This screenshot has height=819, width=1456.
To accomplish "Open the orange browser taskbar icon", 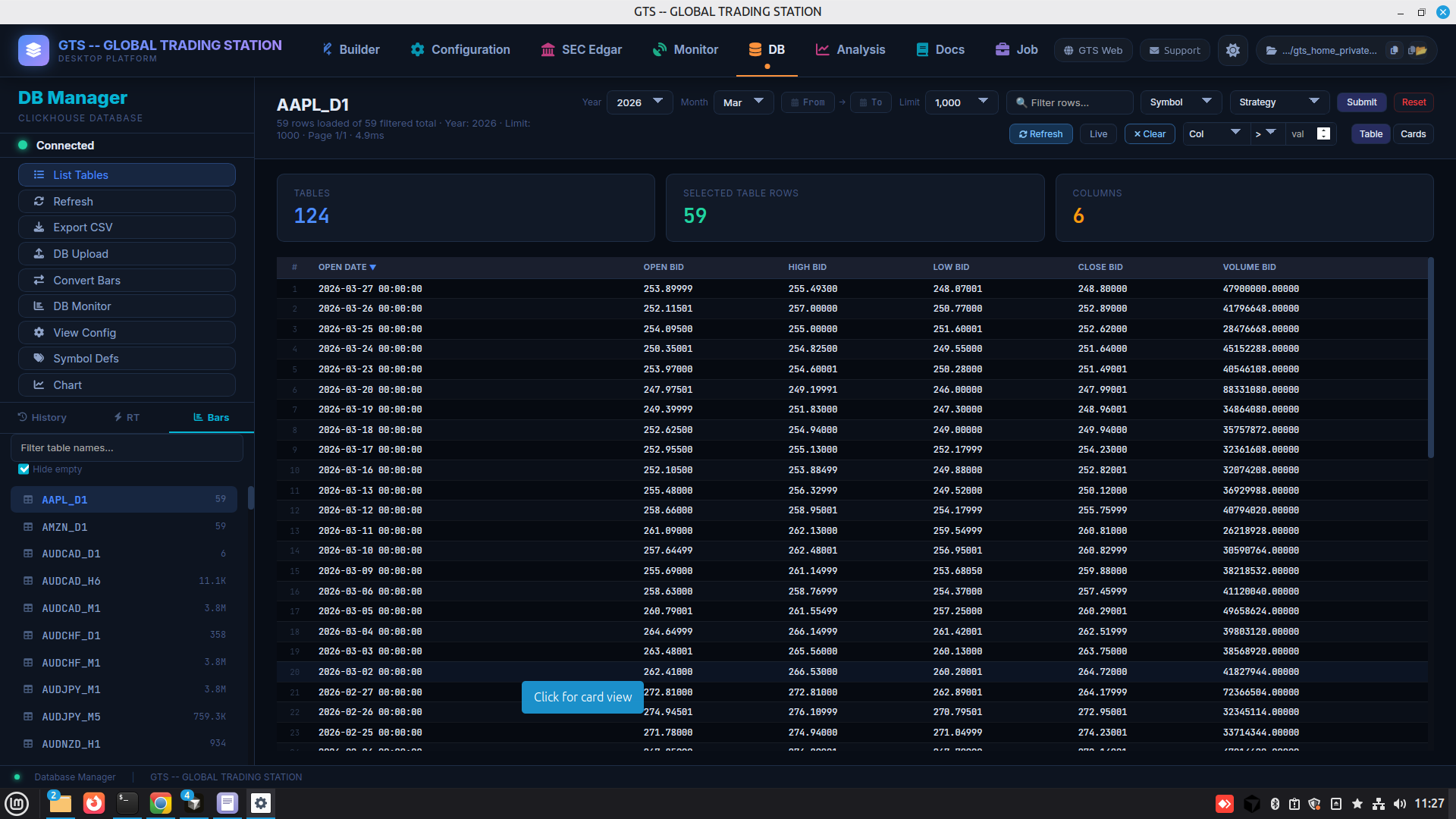I will (x=94, y=803).
